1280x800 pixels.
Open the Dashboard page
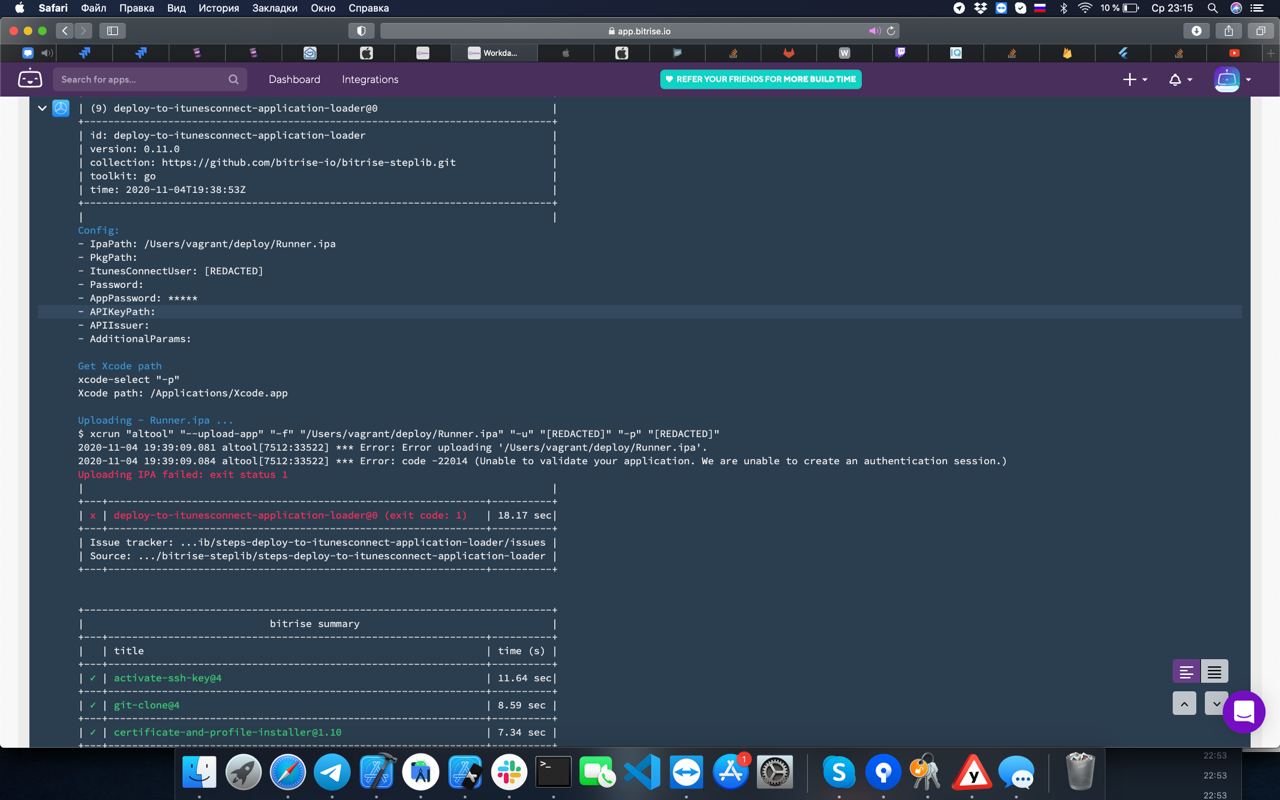[x=294, y=79]
